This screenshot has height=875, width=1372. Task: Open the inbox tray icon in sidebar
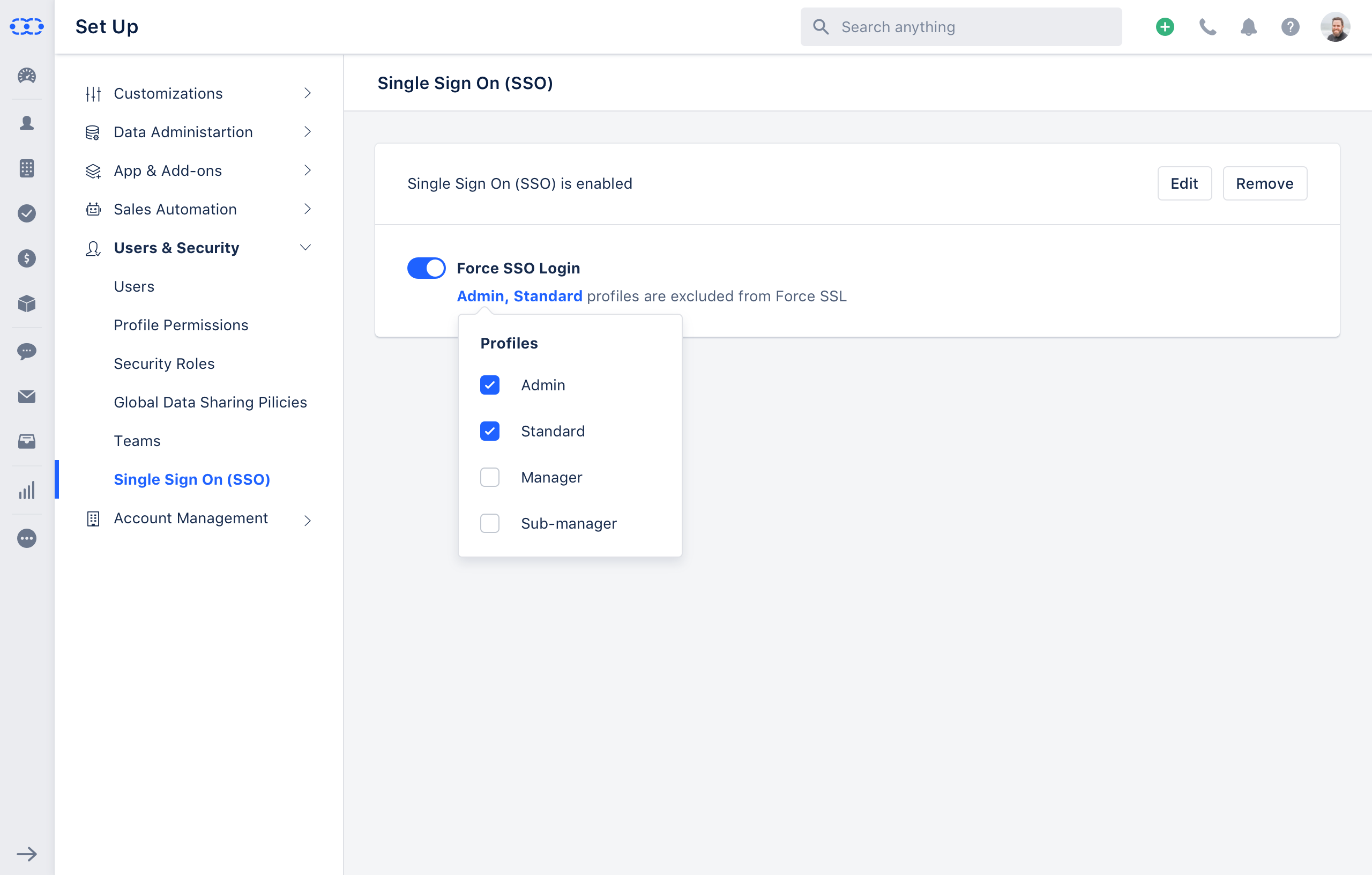[27, 441]
